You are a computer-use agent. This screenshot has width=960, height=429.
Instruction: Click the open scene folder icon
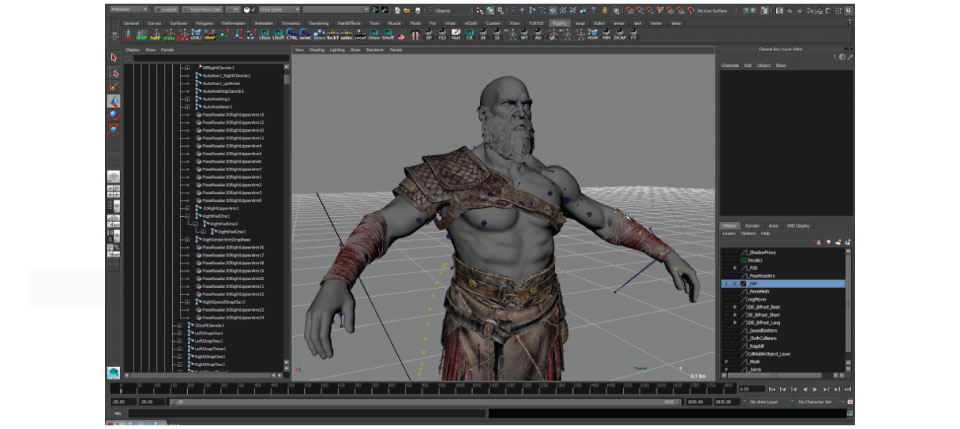coord(406,10)
